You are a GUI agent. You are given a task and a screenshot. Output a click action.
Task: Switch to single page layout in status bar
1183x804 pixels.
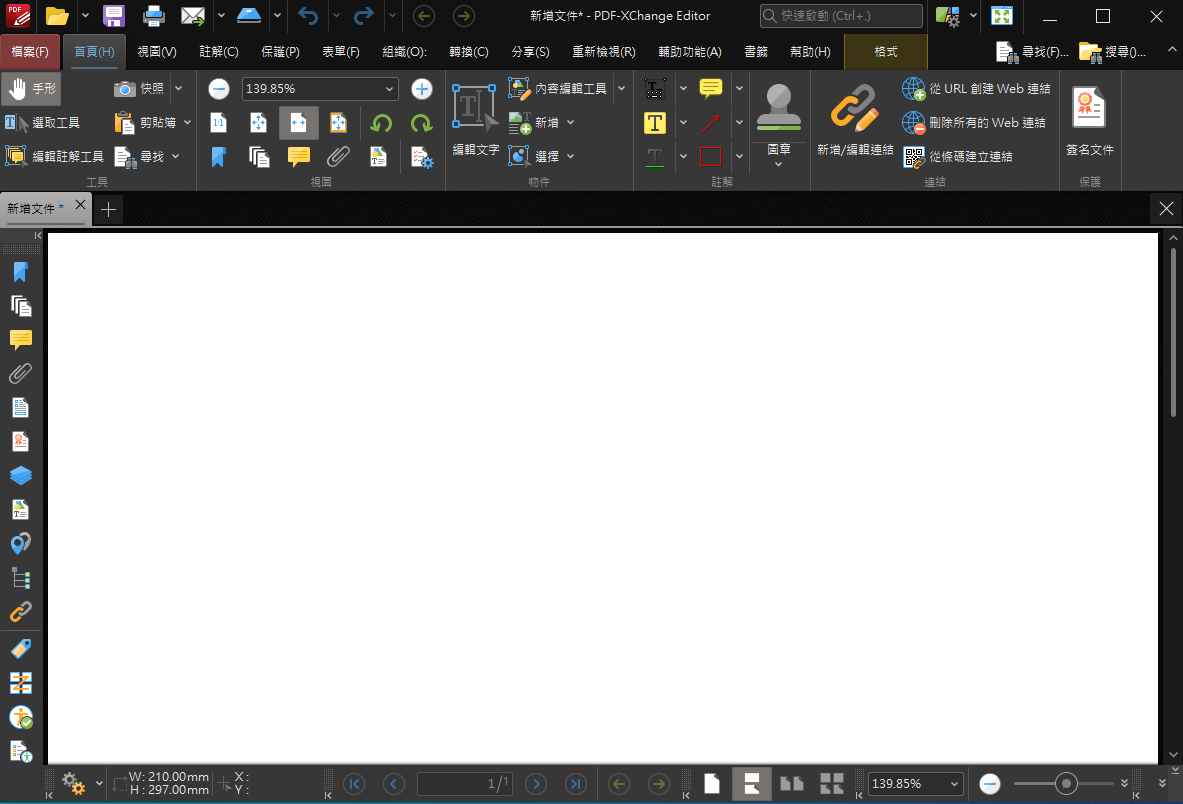coord(711,784)
